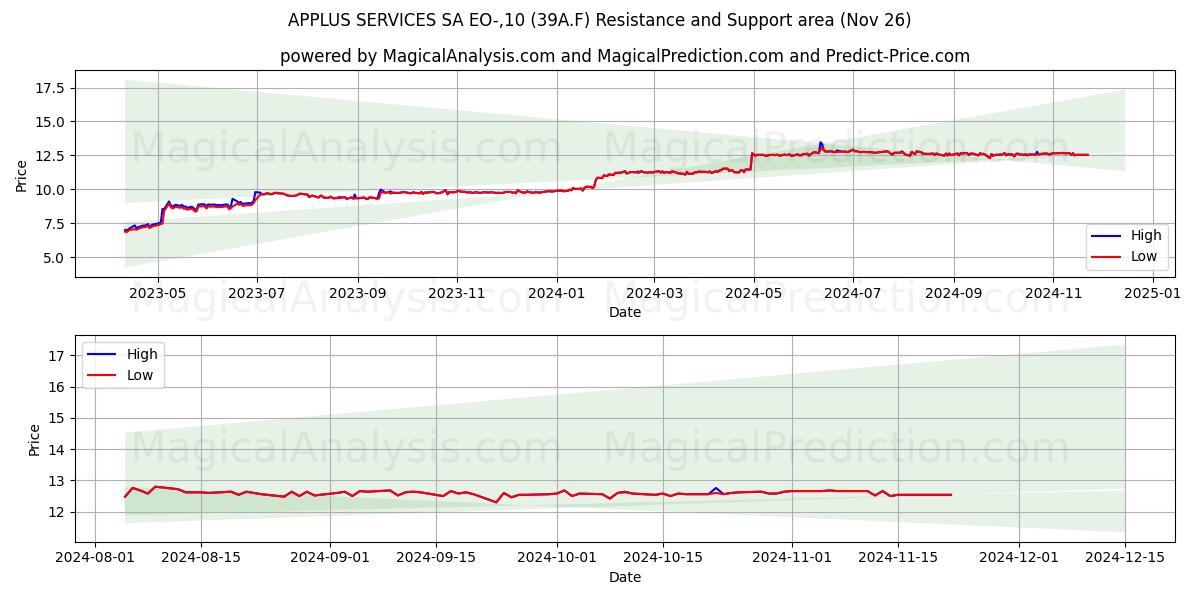This screenshot has width=1200, height=600.
Task: Click the 2024-11-01 tick label
Action: 792,558
